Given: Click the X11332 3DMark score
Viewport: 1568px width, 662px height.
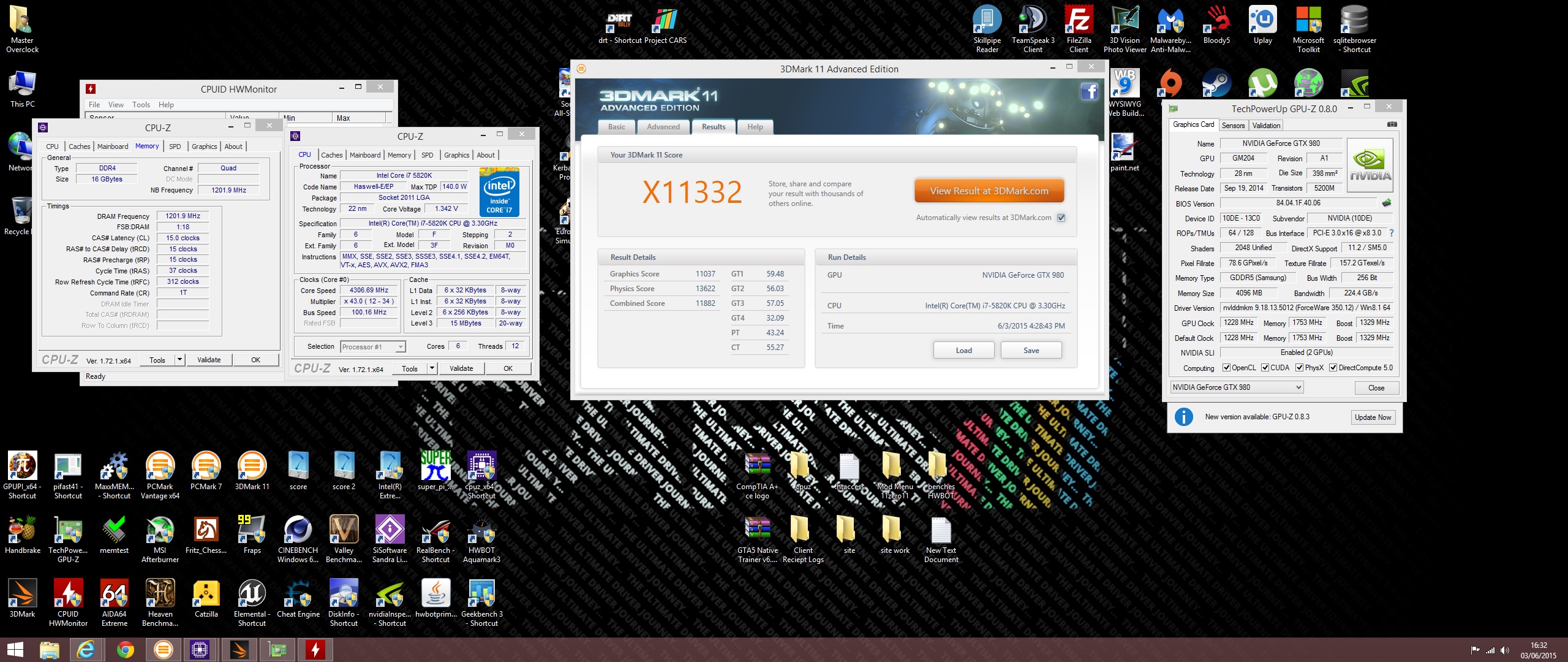Looking at the screenshot, I should 692,192.
